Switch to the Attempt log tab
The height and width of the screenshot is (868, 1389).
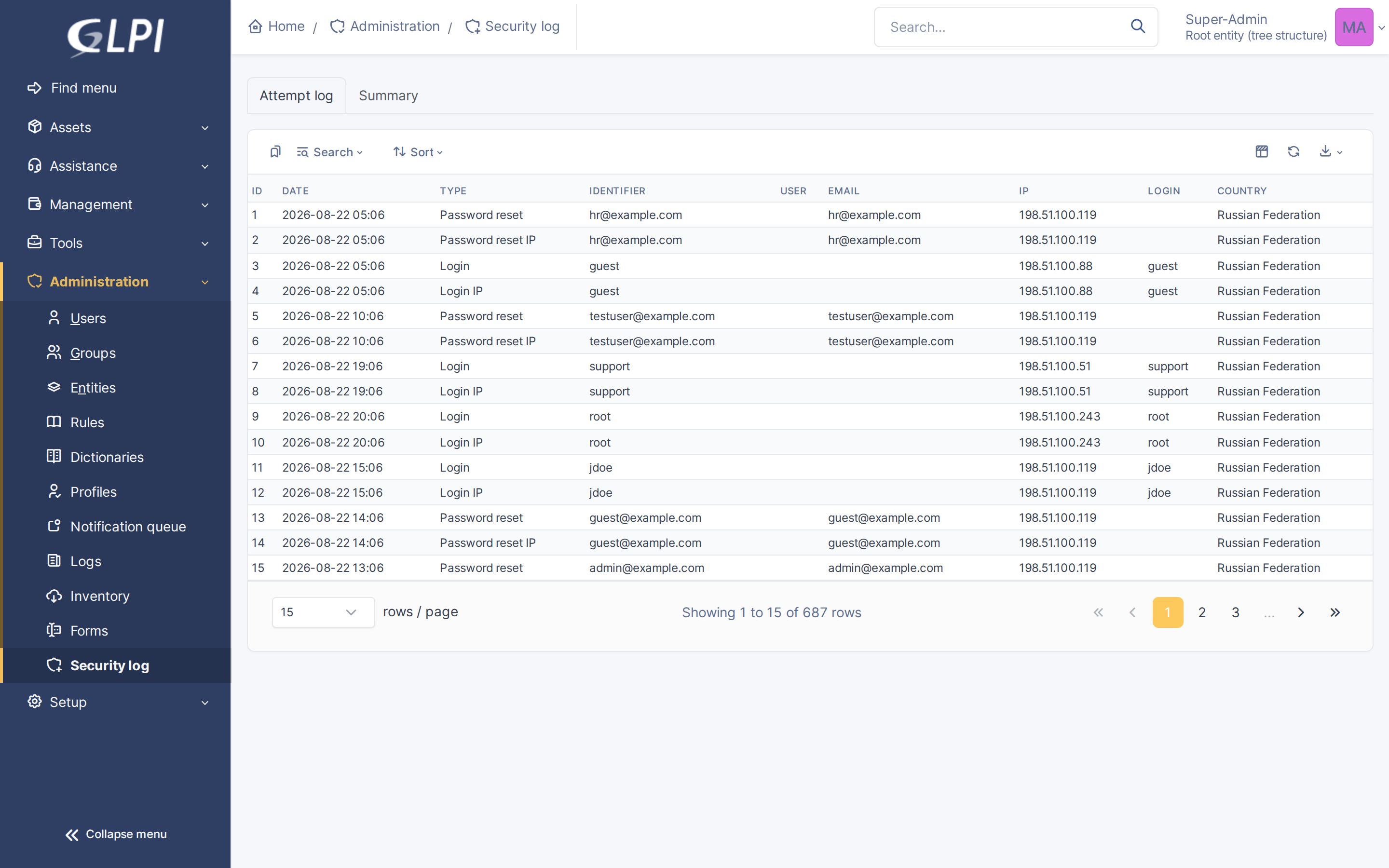[x=296, y=95]
